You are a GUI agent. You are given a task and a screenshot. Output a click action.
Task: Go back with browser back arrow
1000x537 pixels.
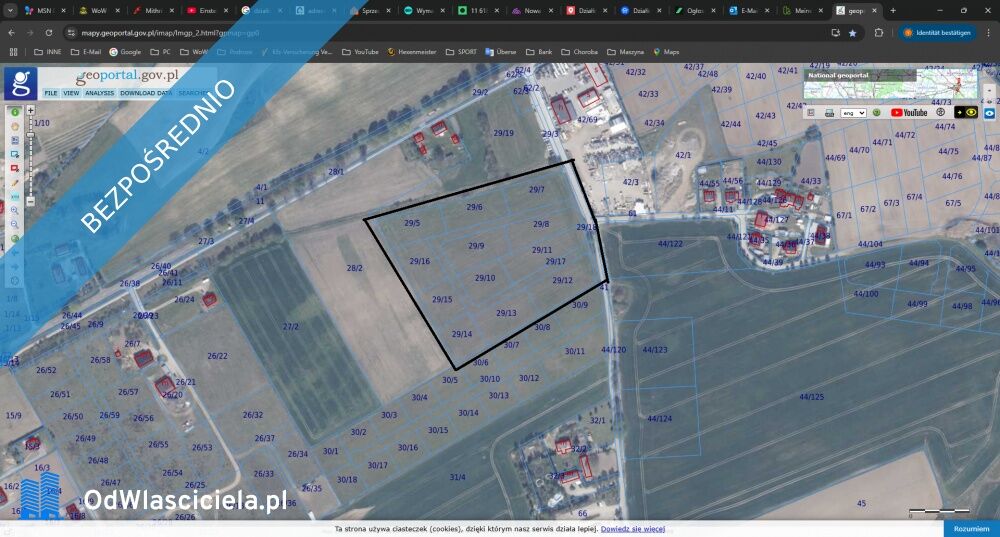point(11,33)
